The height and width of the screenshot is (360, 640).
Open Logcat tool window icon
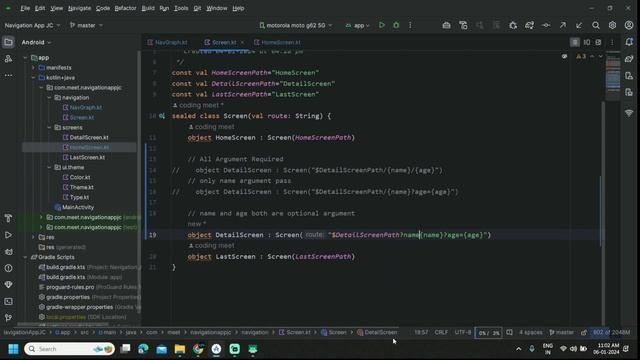point(8,252)
